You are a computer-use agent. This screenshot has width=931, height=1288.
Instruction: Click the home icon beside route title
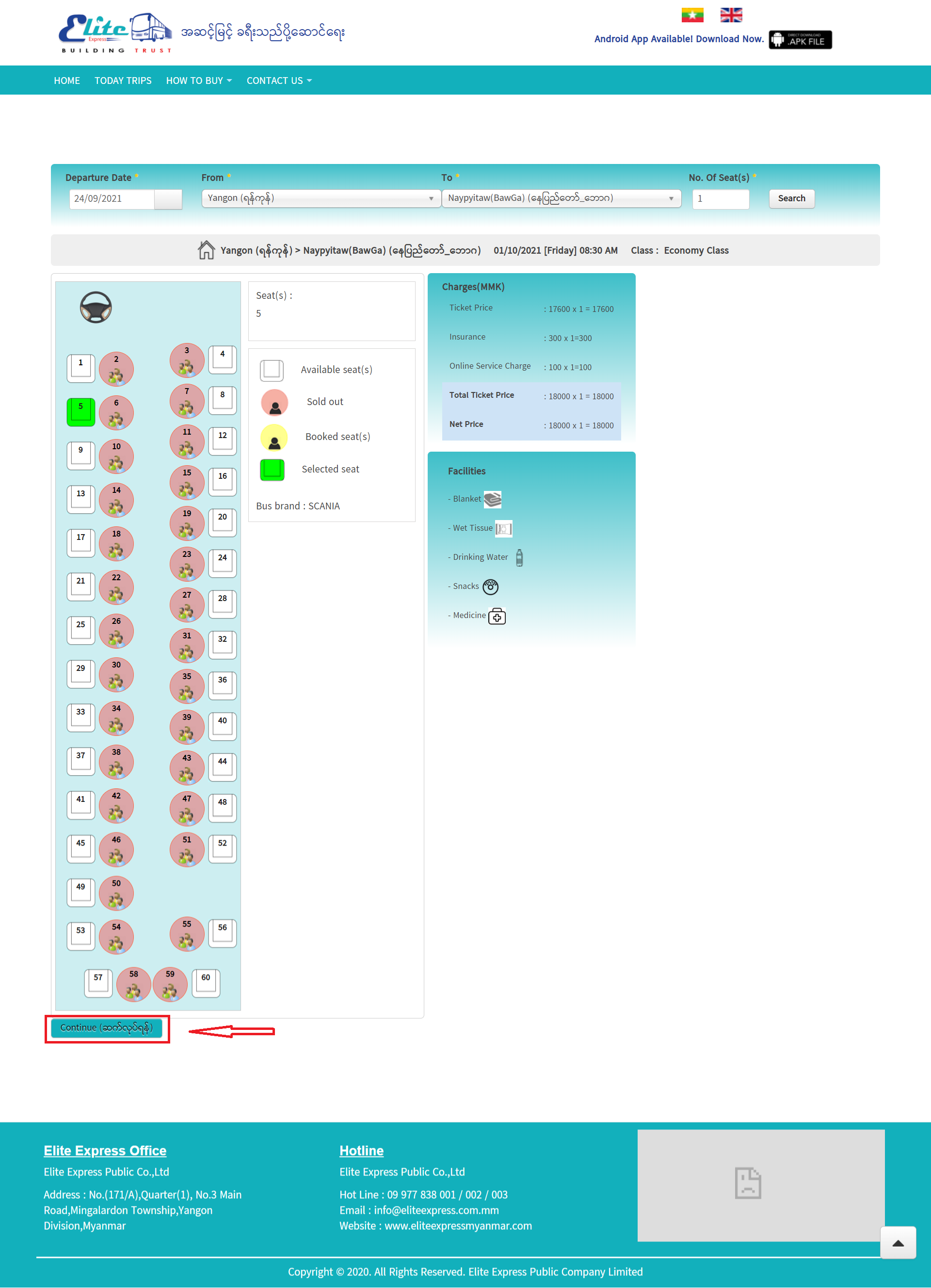pos(206,250)
